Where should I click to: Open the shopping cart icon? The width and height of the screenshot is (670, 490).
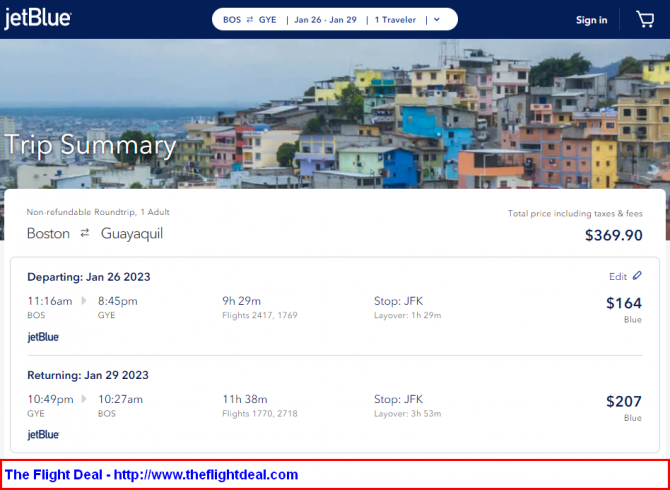point(645,19)
